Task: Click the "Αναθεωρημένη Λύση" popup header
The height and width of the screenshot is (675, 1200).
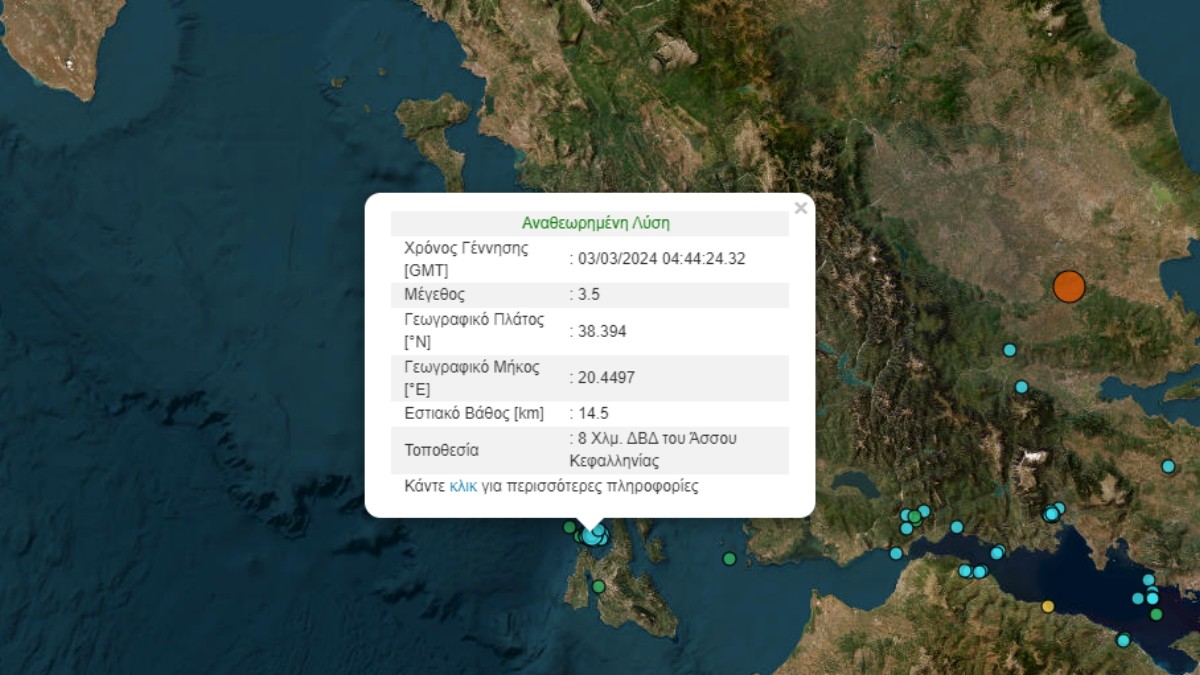Action: (x=595, y=223)
